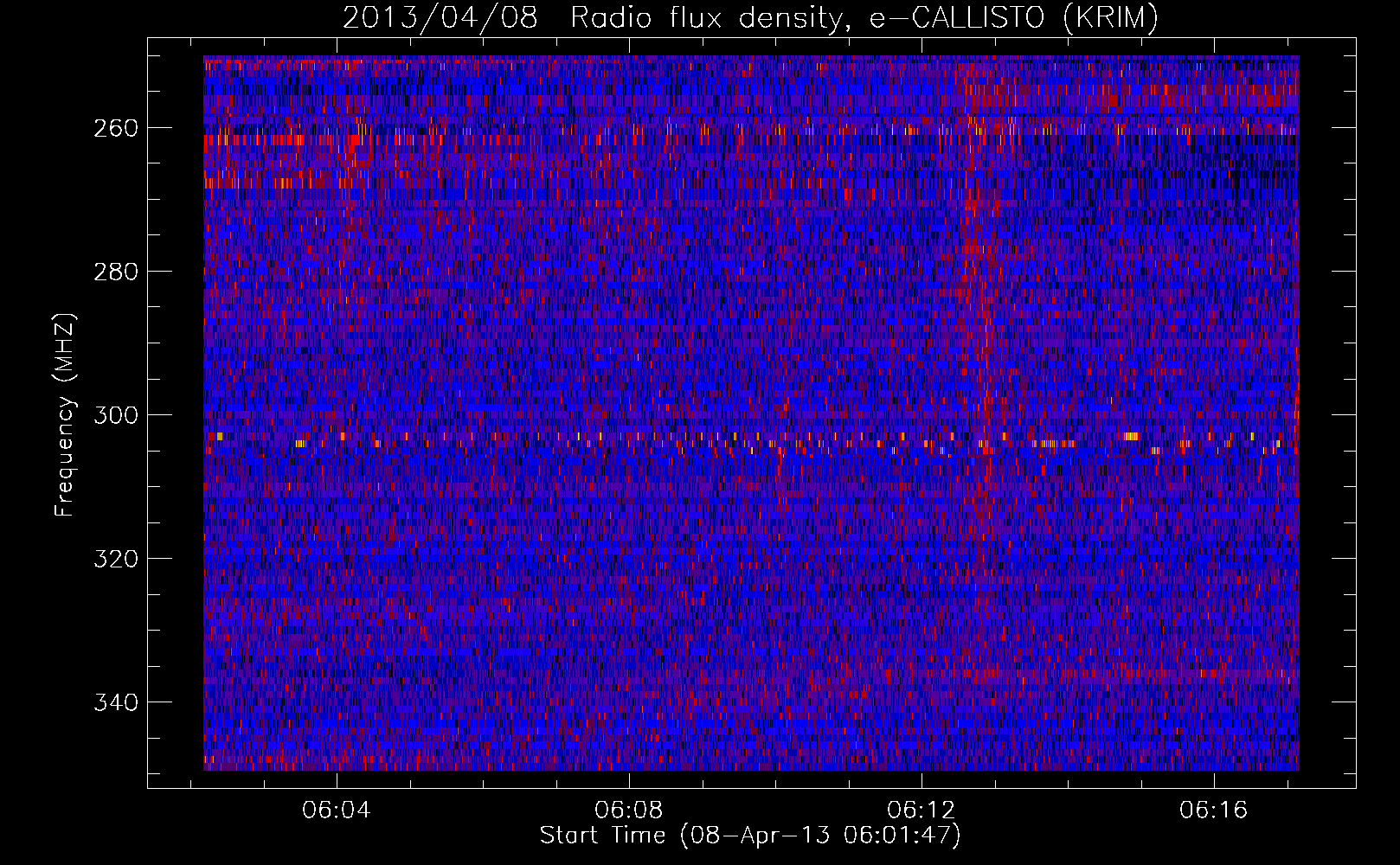The height and width of the screenshot is (865, 1400).
Task: Click the 300 frequency tick label
Action: pos(115,415)
